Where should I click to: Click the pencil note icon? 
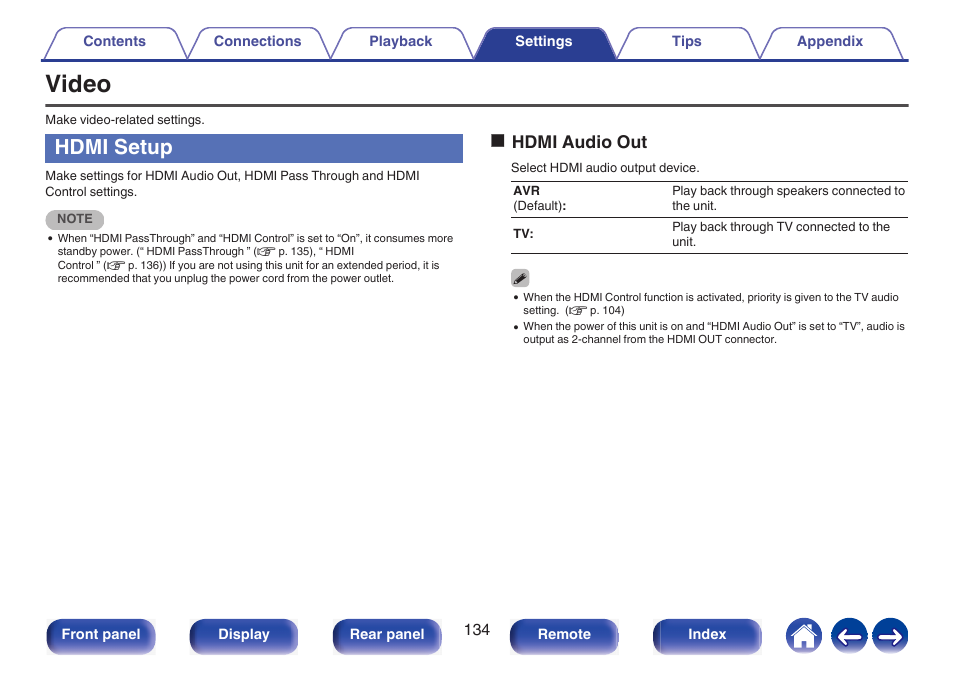(x=520, y=279)
